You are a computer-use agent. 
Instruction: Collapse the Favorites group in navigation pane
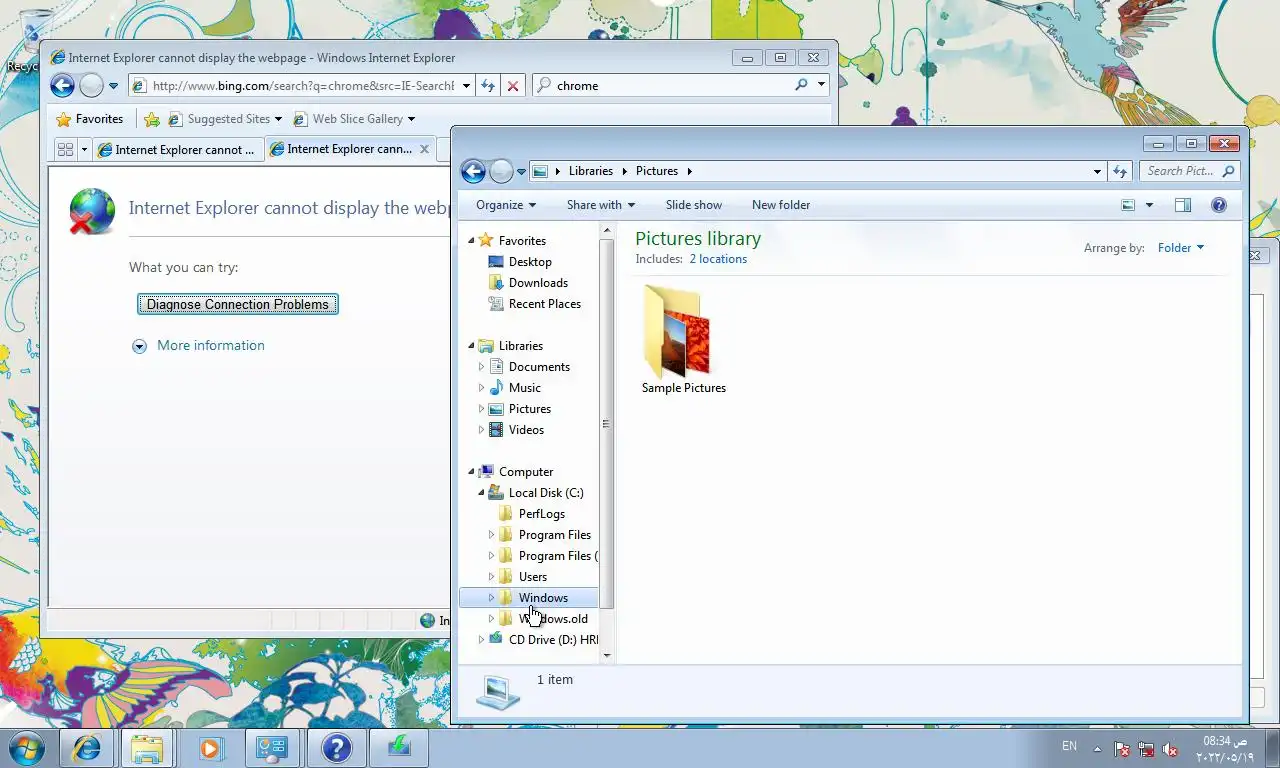click(471, 241)
